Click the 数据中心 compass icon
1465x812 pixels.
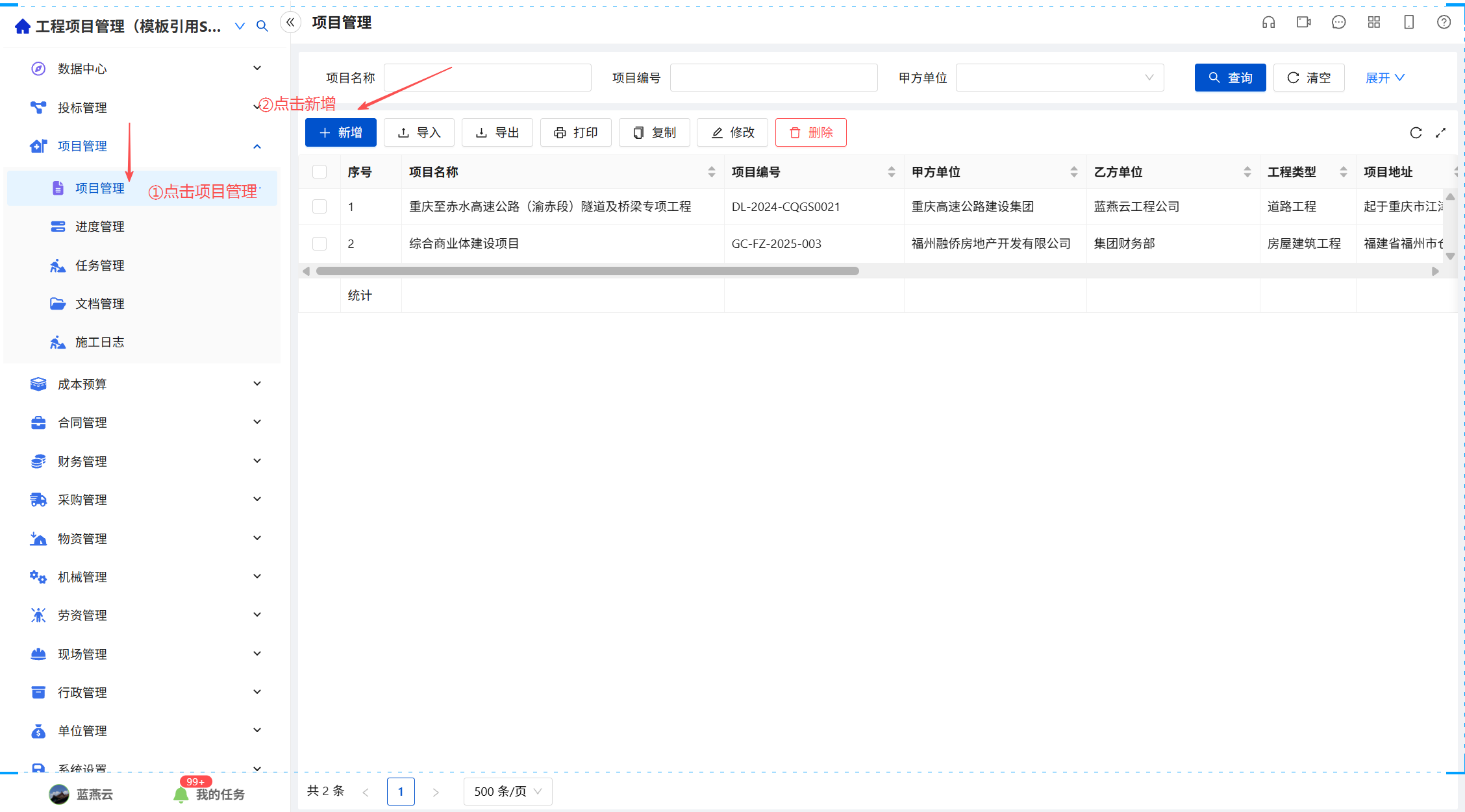tap(38, 69)
